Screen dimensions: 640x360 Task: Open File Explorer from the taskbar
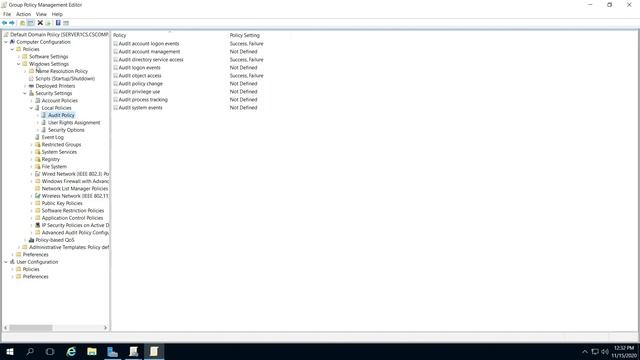coord(92,351)
